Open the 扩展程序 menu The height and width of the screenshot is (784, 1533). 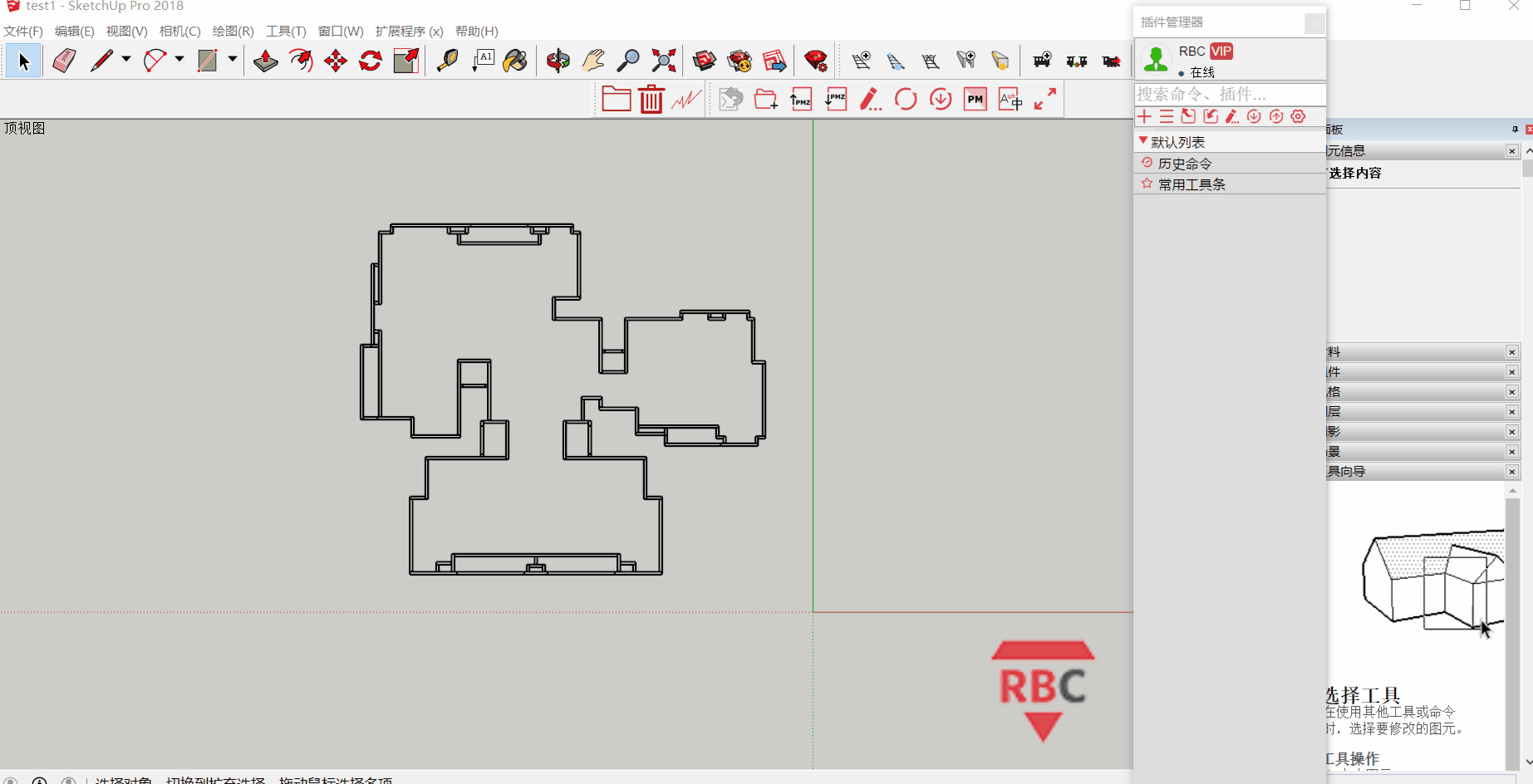click(x=409, y=32)
